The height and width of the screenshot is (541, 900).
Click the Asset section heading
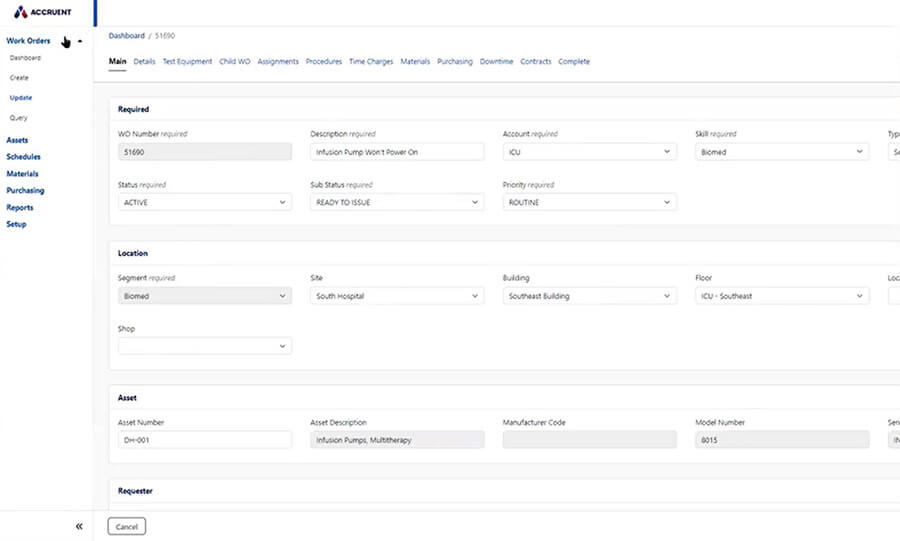pyautogui.click(x=127, y=398)
